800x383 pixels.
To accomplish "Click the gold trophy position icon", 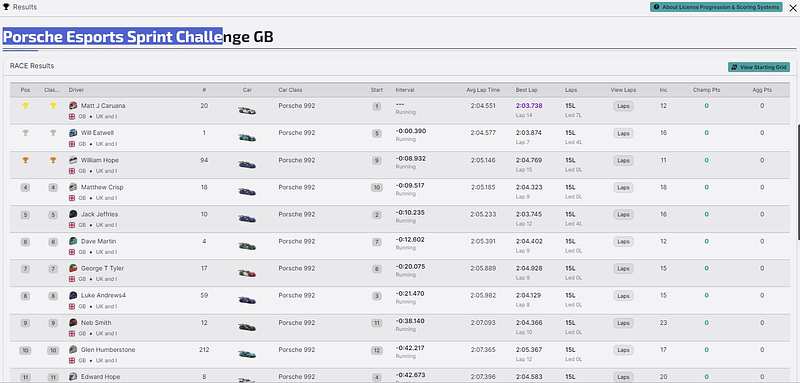I will (x=26, y=106).
